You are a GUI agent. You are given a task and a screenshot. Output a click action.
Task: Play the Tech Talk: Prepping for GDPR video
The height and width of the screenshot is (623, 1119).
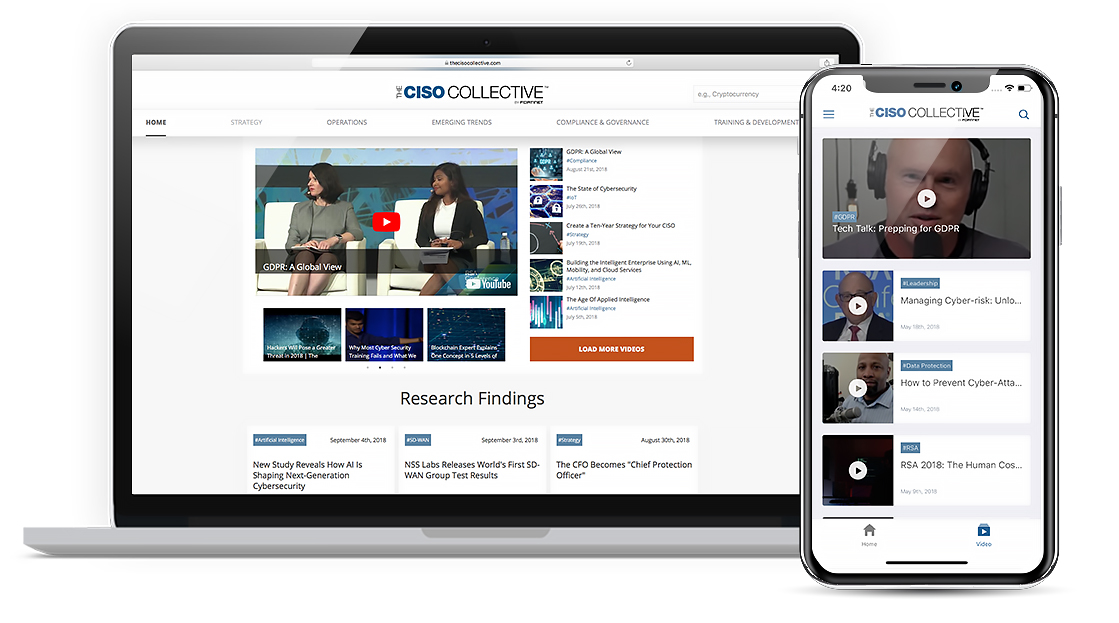pyautogui.click(x=926, y=198)
